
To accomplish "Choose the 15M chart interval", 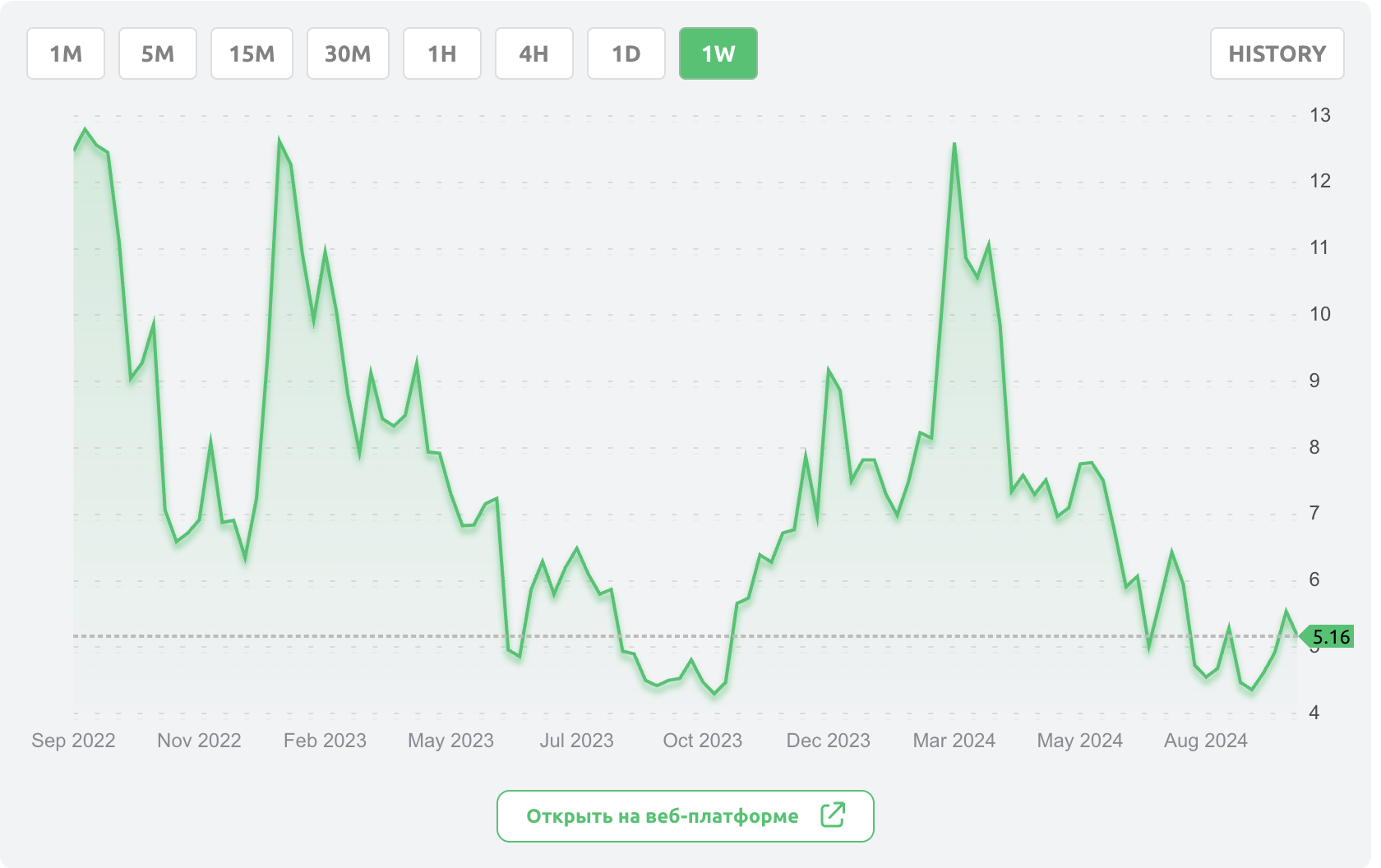I will coord(252,54).
